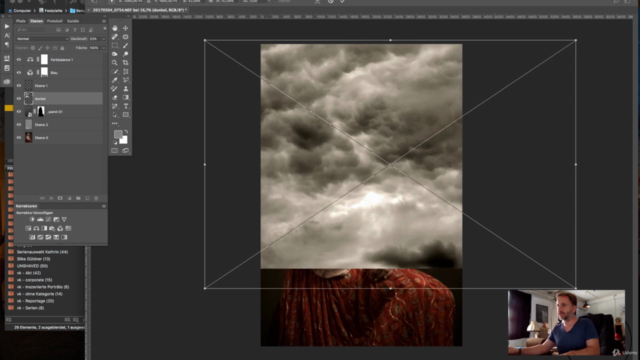Viewport: 640px width, 360px height.
Task: Select the Zoom magnifier tool
Action: [115, 63]
